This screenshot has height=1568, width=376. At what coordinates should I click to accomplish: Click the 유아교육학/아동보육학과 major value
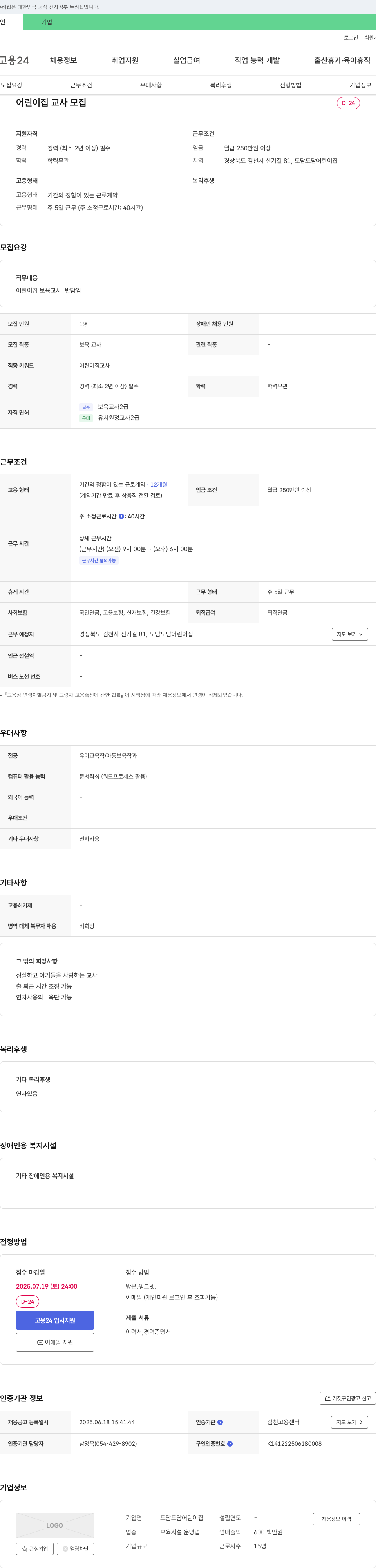click(x=108, y=755)
